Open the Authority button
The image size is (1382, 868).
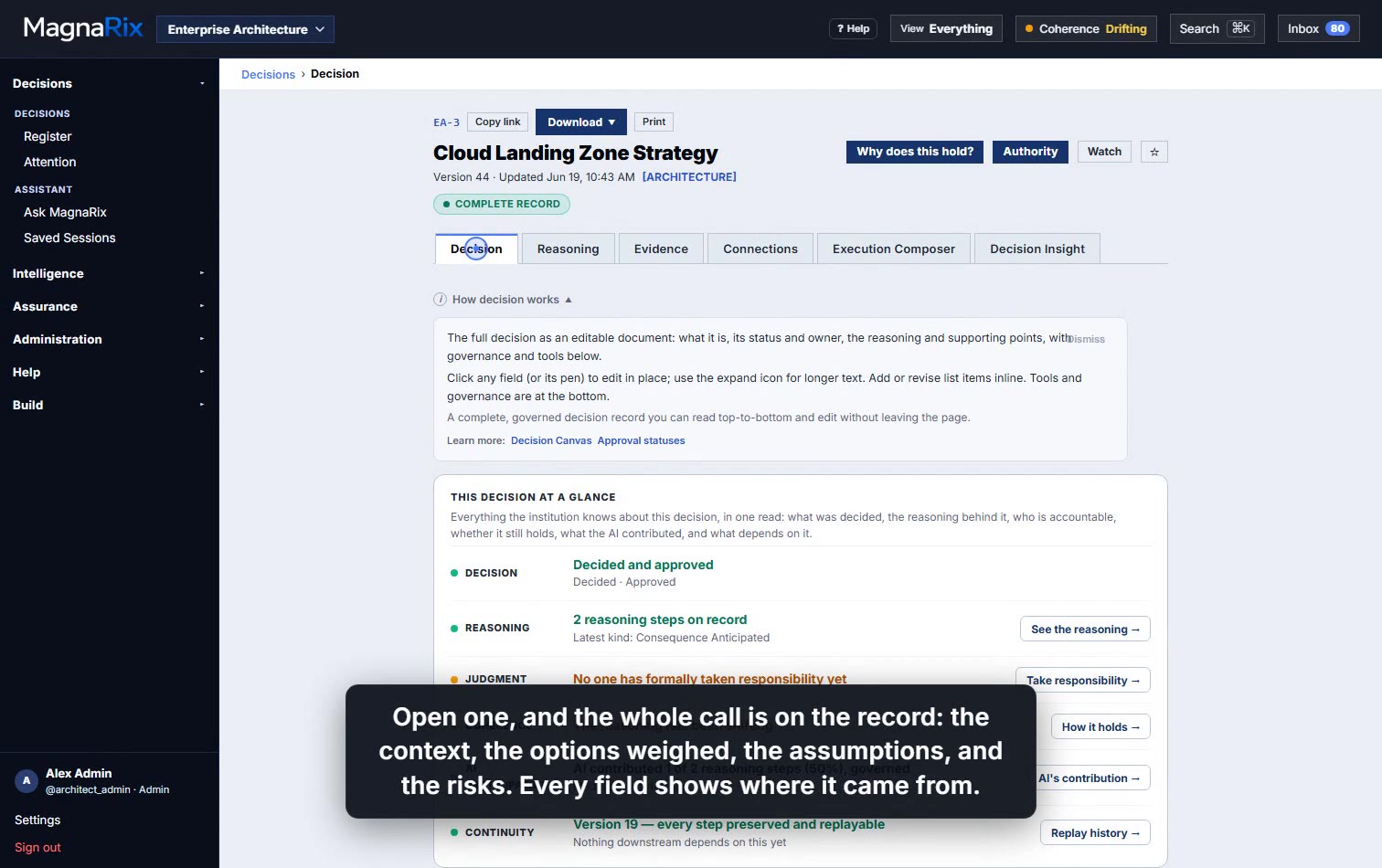(1030, 152)
